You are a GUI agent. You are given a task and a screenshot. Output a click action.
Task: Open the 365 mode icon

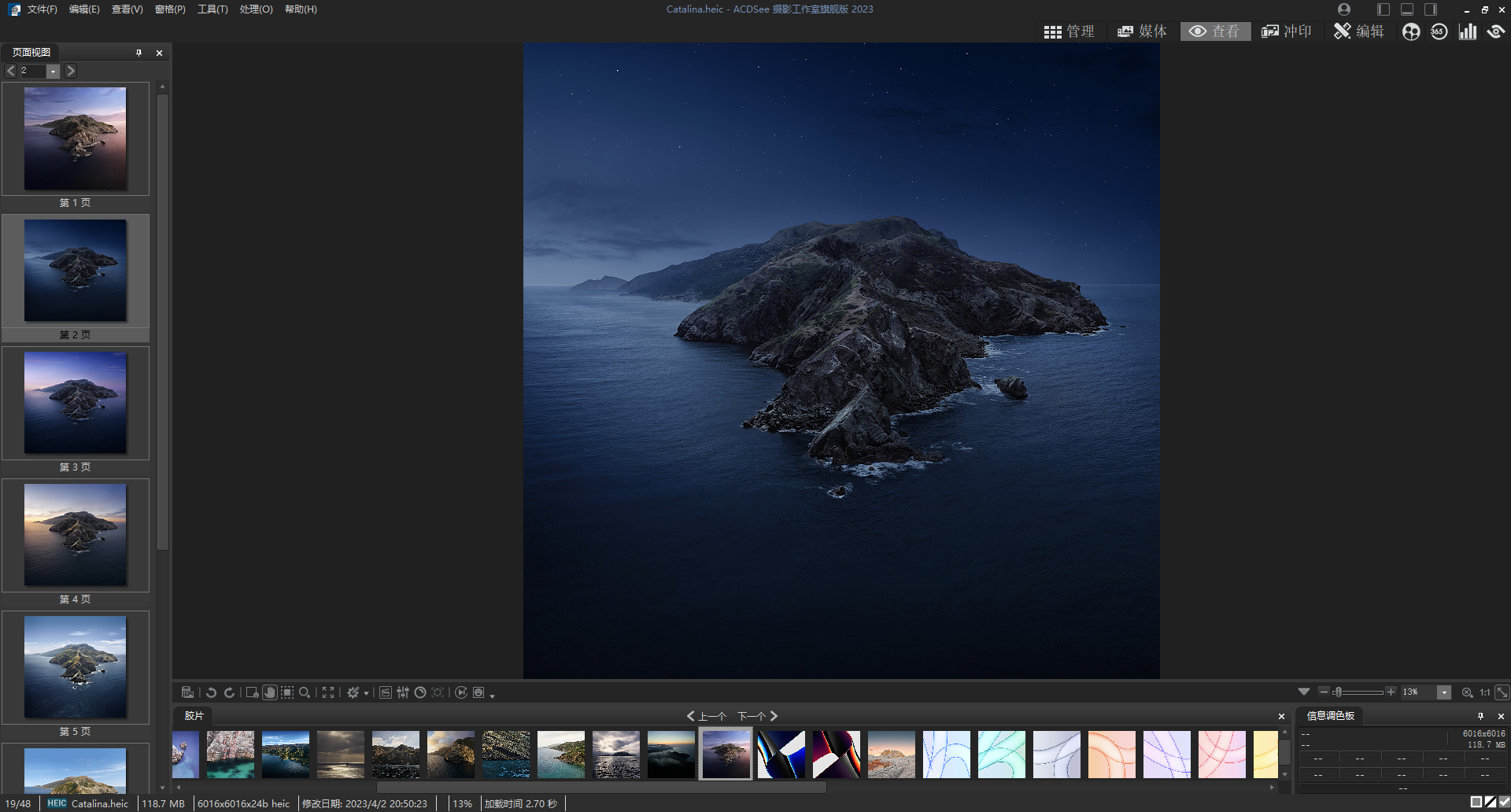coord(1439,31)
